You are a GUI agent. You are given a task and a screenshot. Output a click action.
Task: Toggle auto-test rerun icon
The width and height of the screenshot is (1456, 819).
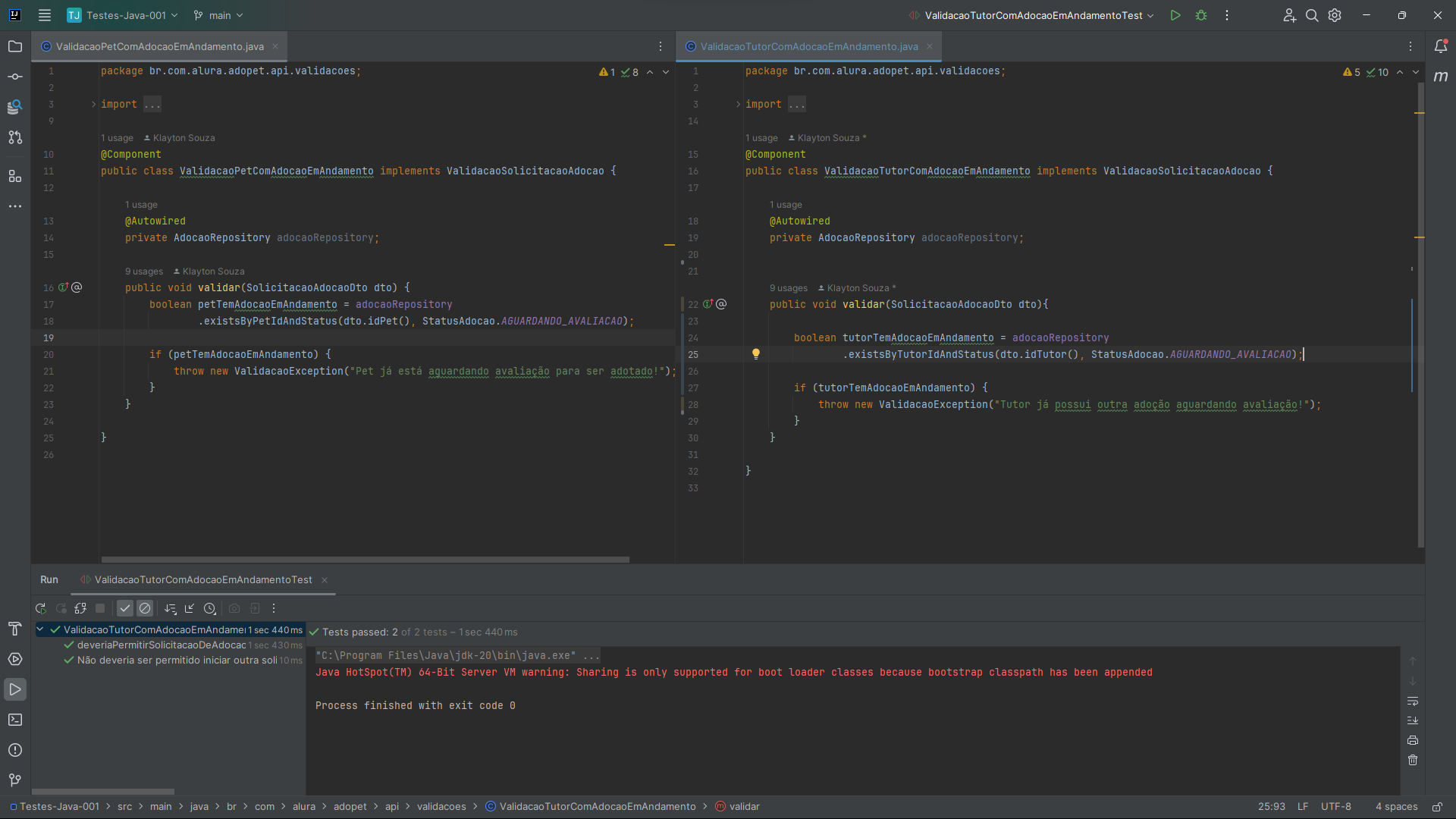80,608
